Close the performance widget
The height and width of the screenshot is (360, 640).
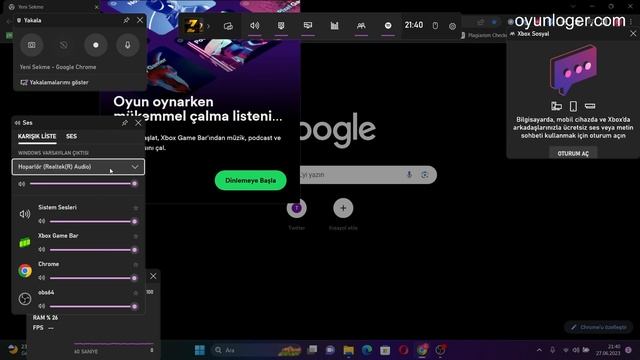[x=153, y=276]
